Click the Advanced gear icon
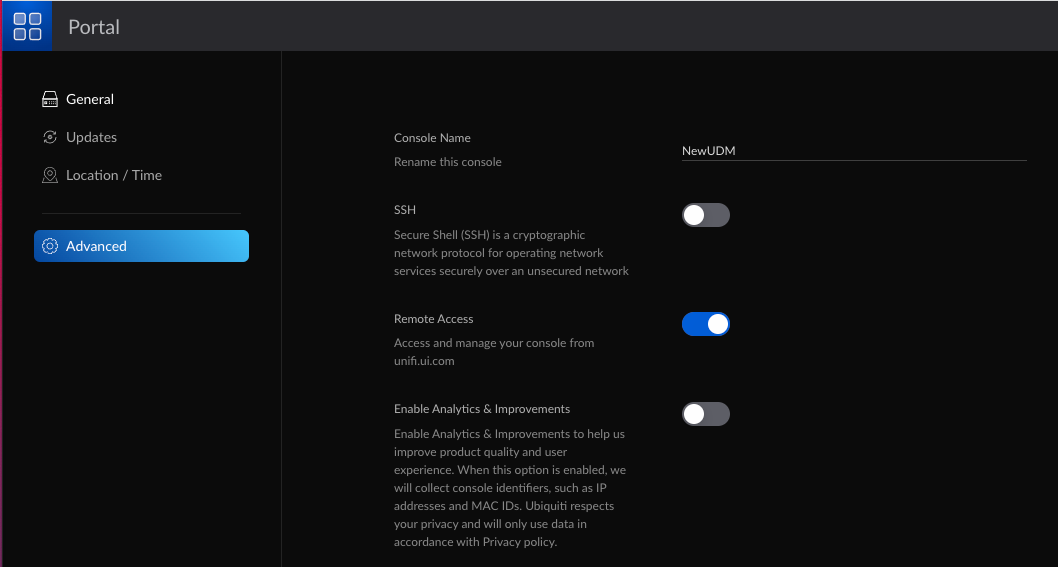Viewport: 1058px width, 567px height. [50, 246]
